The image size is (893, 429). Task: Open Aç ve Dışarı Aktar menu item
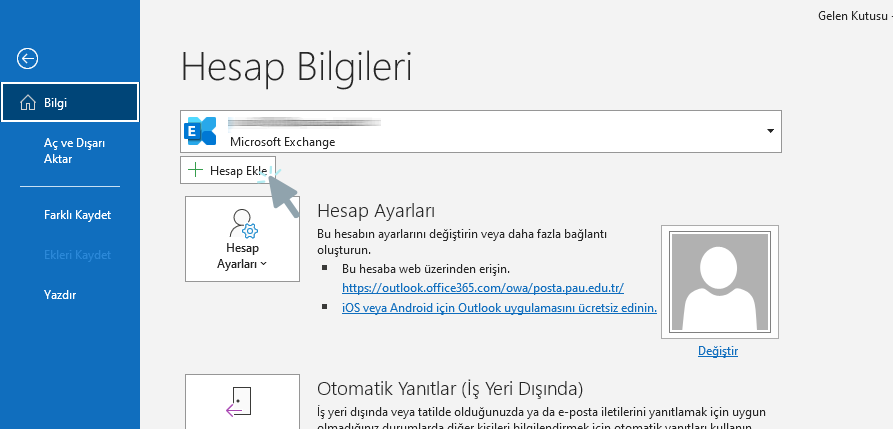pos(75,151)
